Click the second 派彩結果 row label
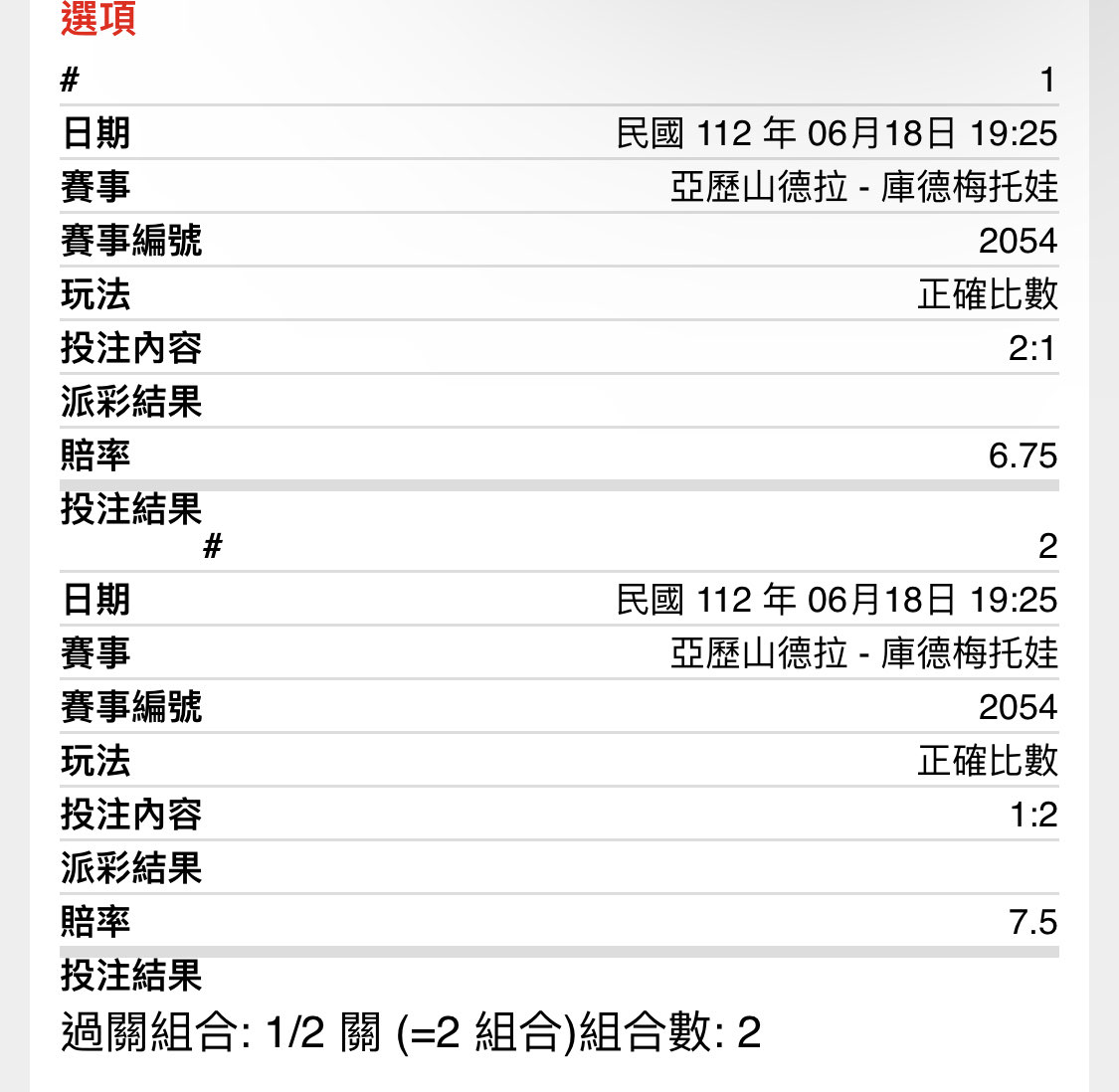The height and width of the screenshot is (1092, 1119). [131, 868]
